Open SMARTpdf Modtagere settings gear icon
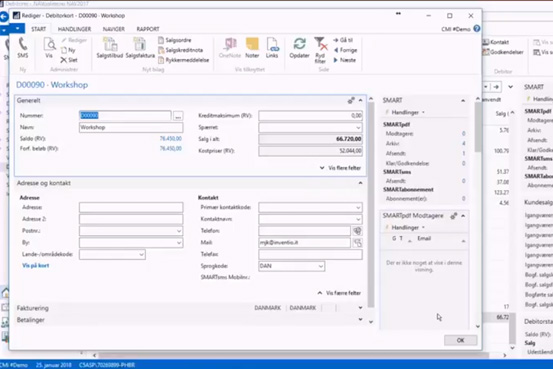 (x=454, y=216)
